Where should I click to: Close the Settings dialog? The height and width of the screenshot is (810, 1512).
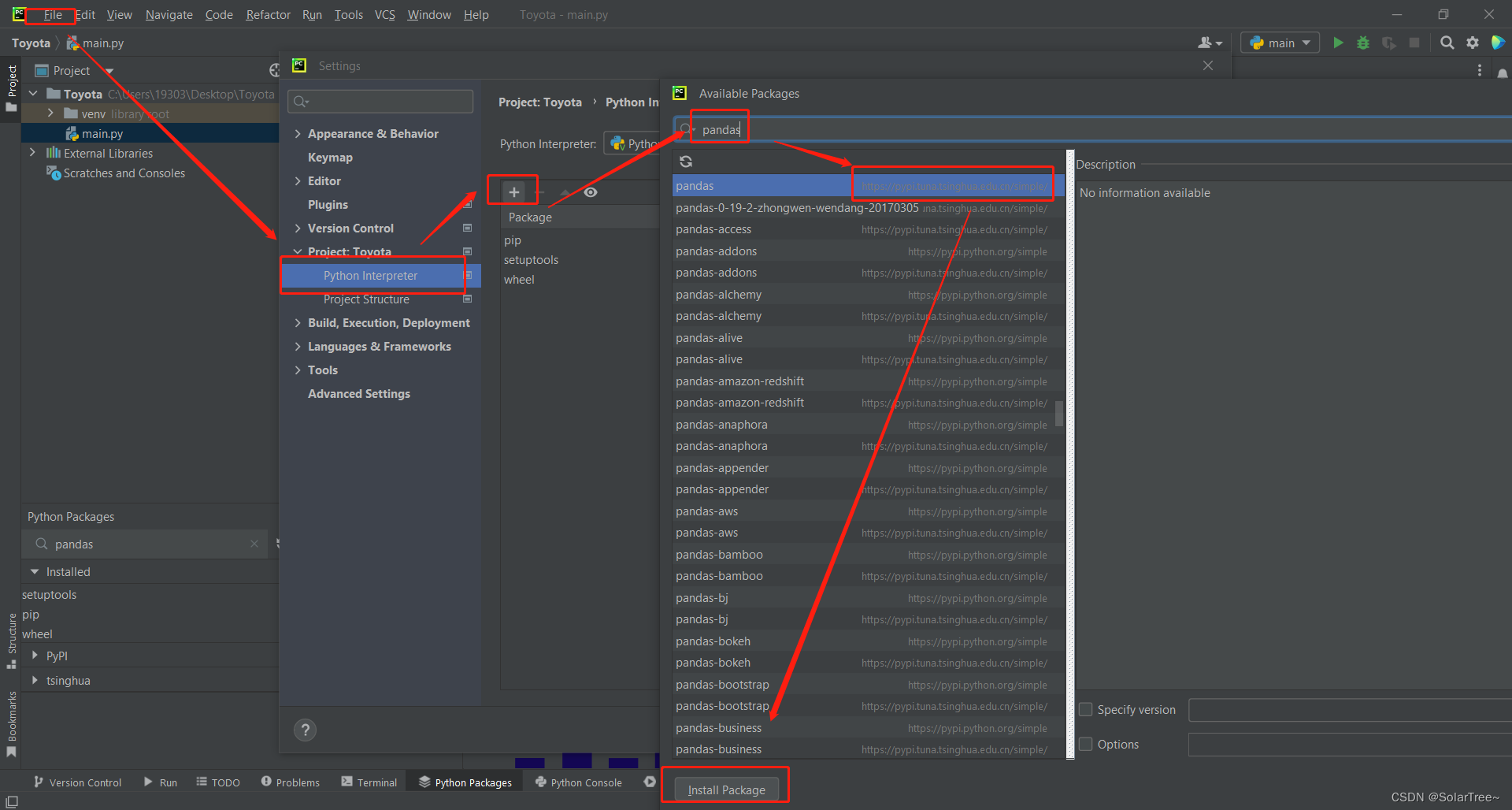[x=1208, y=65]
